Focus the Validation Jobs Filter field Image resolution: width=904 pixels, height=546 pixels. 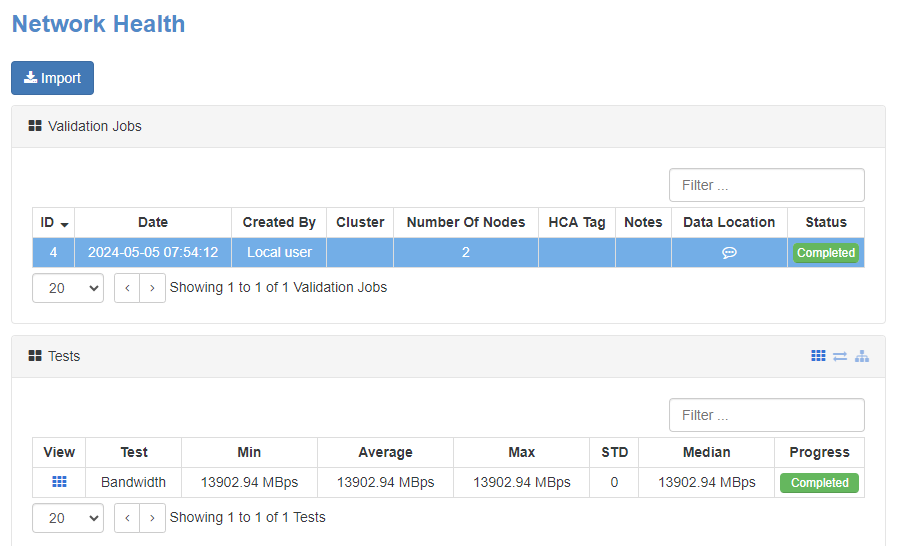click(x=766, y=185)
